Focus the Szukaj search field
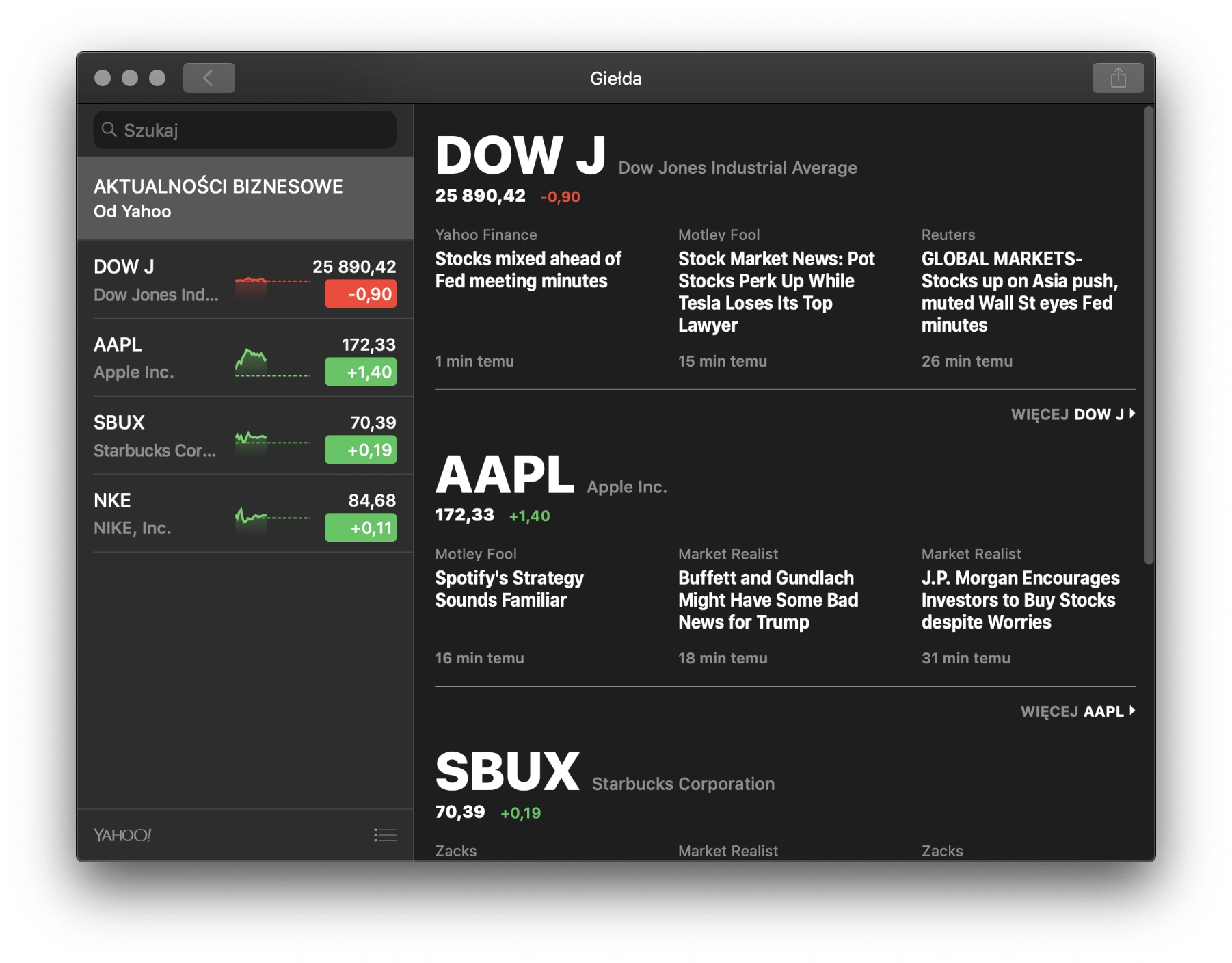The image size is (1232, 963). click(245, 130)
